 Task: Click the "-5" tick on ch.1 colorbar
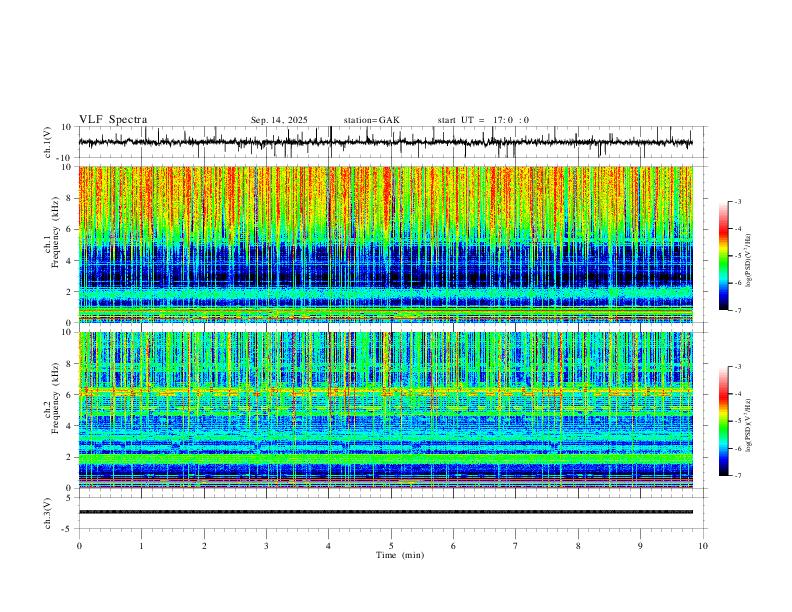(738, 256)
